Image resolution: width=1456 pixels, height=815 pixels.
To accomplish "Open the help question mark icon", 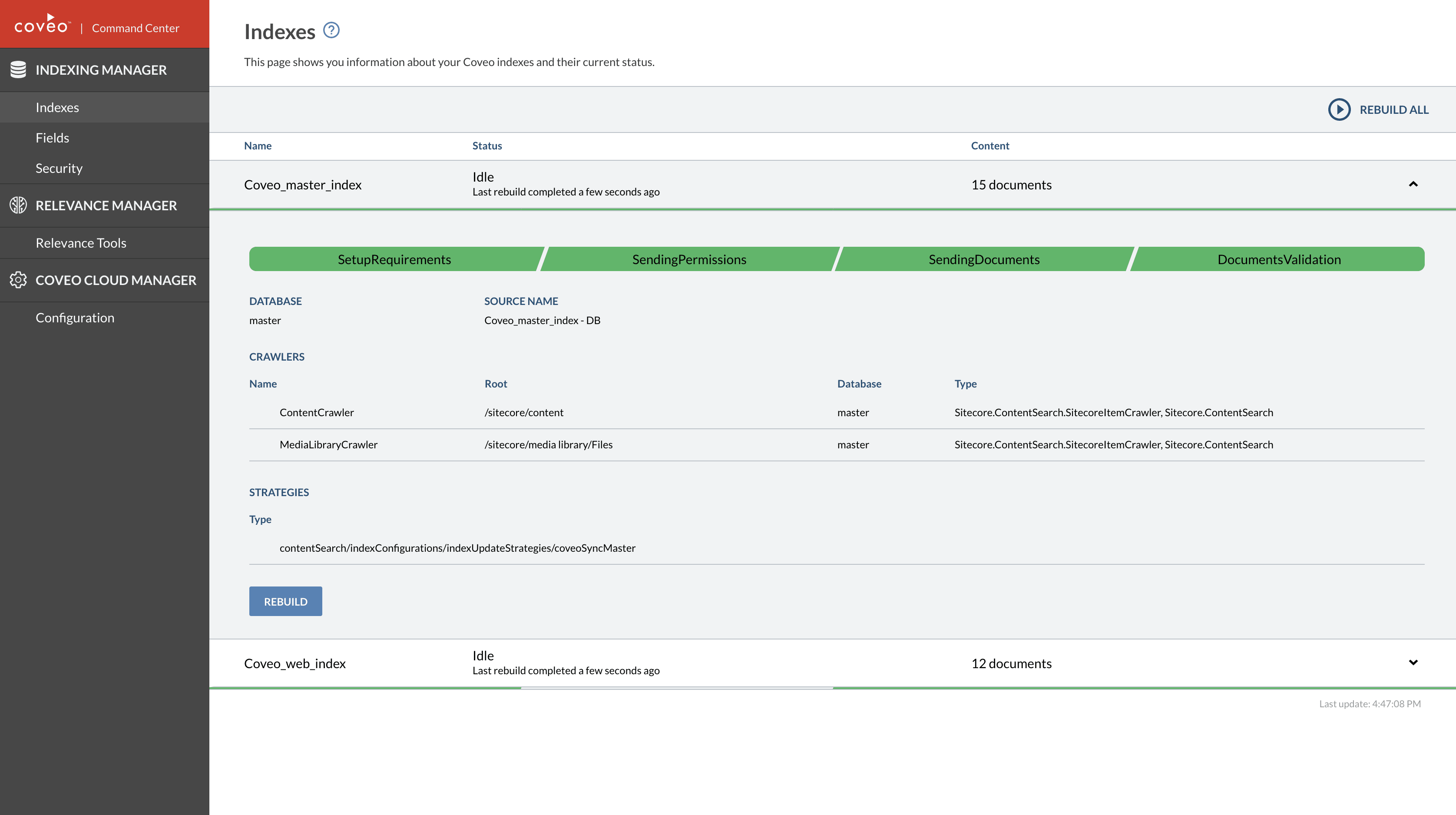I will click(x=331, y=30).
